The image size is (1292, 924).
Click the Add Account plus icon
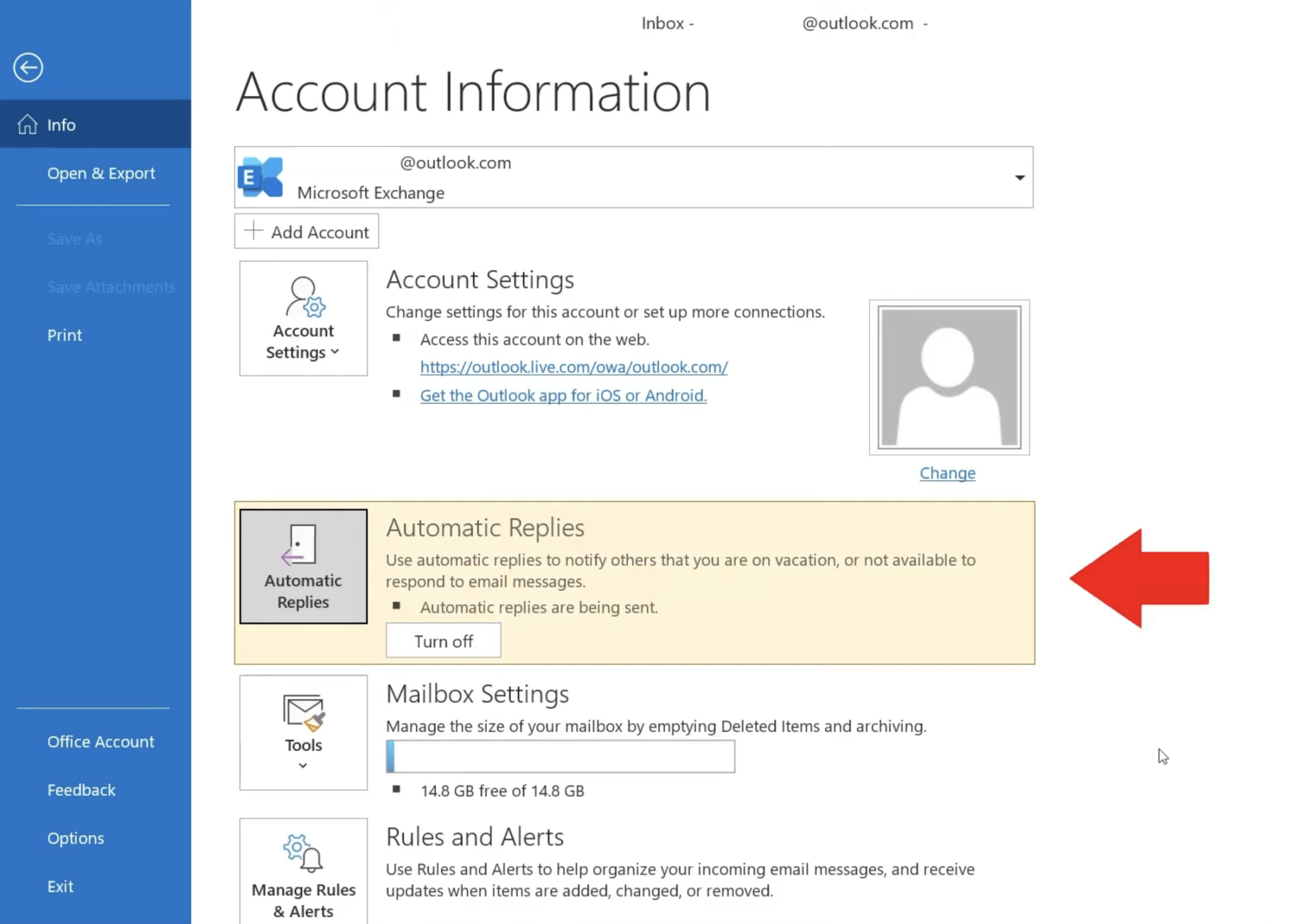pyautogui.click(x=252, y=231)
